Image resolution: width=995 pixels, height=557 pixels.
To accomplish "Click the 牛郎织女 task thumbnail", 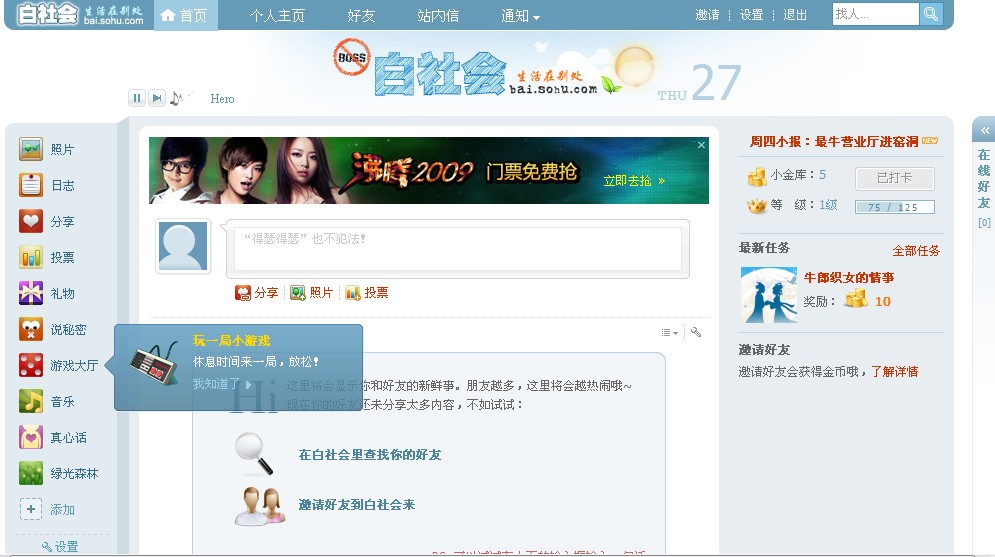I will 769,295.
